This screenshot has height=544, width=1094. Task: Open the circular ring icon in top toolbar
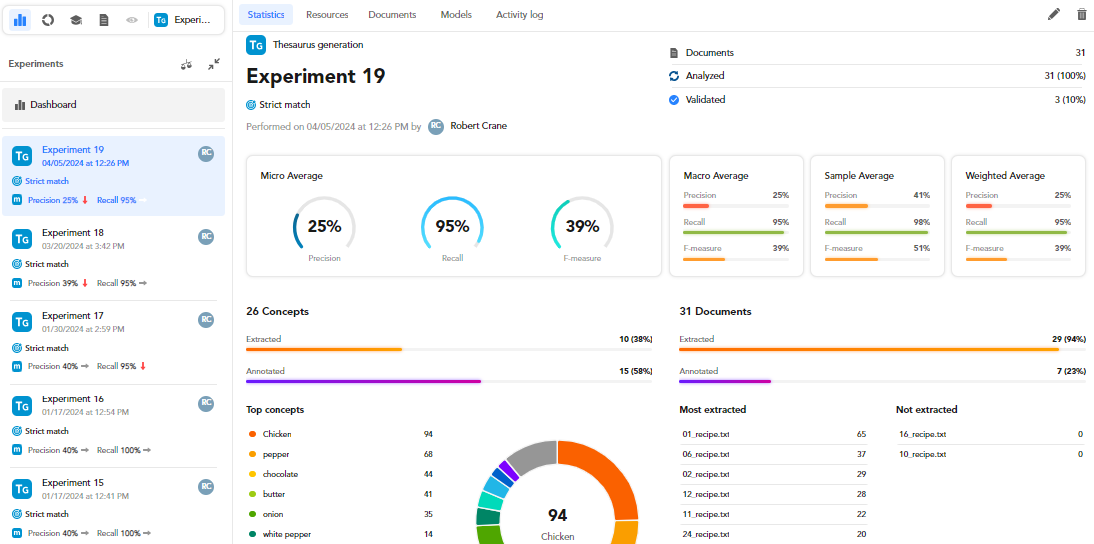tap(48, 20)
